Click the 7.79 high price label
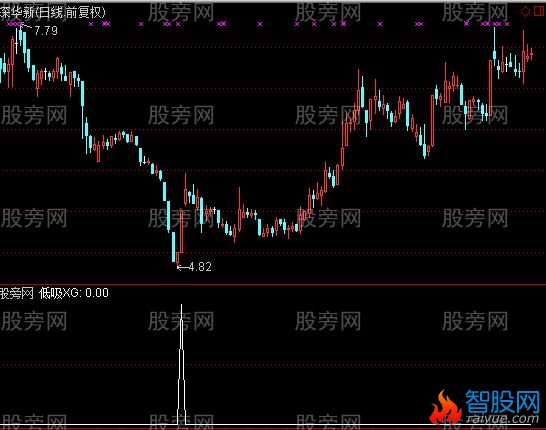Image resolution: width=546 pixels, height=430 pixels. click(x=46, y=31)
